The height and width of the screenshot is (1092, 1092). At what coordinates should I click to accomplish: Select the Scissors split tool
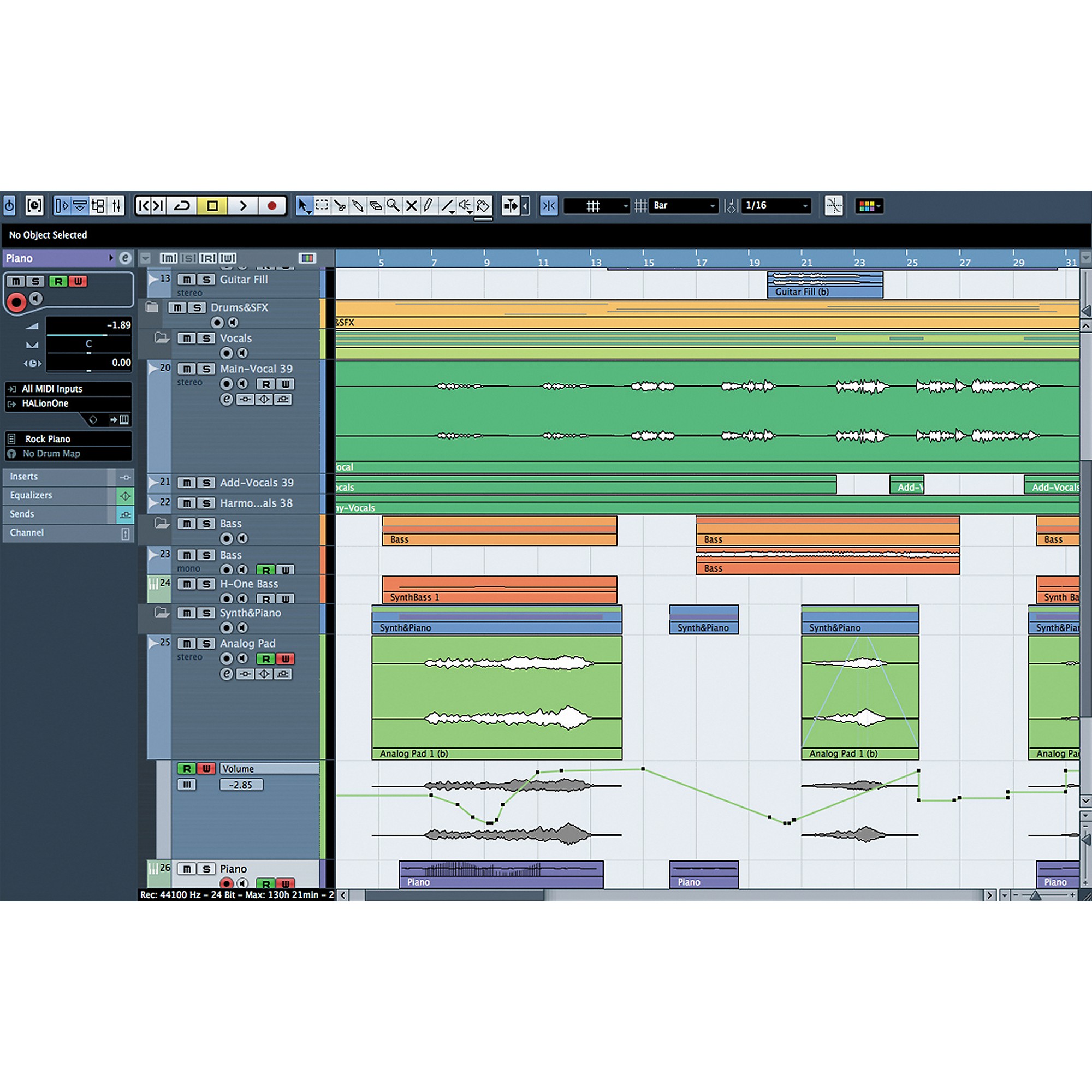(340, 206)
